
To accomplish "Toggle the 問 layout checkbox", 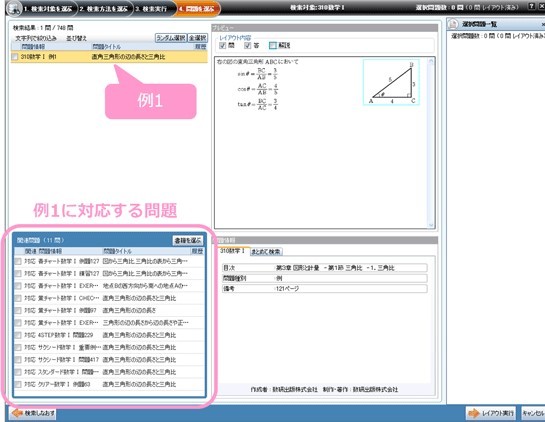I will point(222,46).
